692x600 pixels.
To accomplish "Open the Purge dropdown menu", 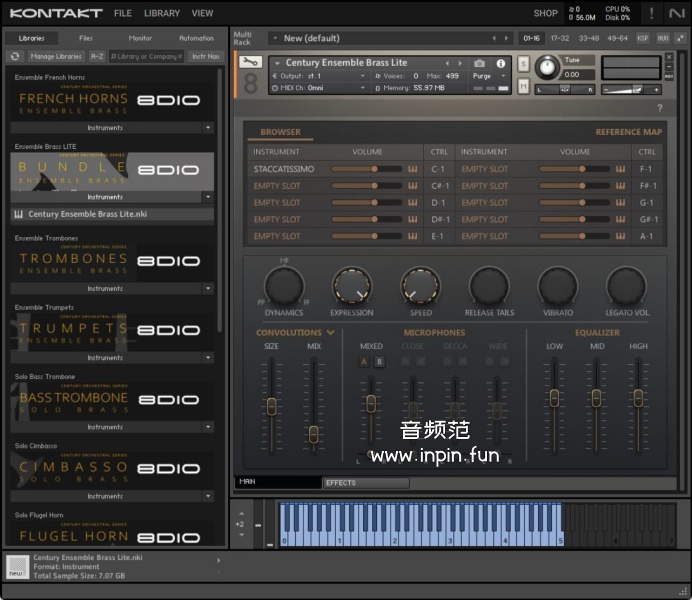I will (x=486, y=76).
